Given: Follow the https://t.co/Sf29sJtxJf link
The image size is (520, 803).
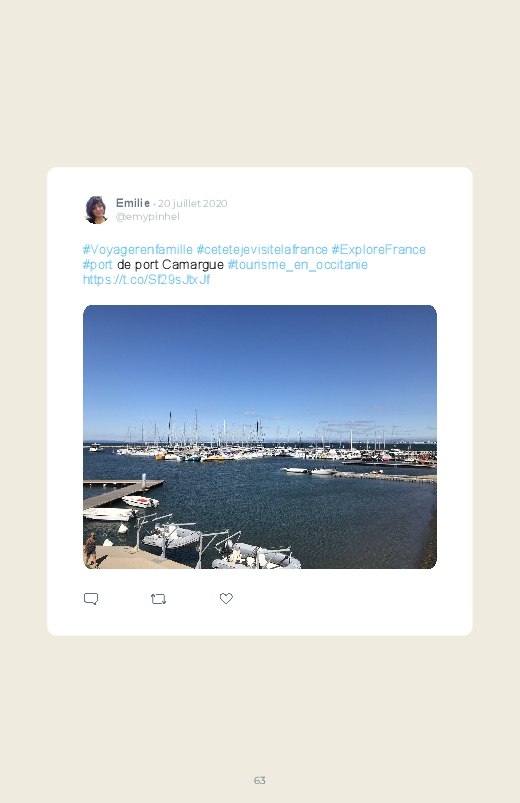Looking at the screenshot, I should [147, 279].
